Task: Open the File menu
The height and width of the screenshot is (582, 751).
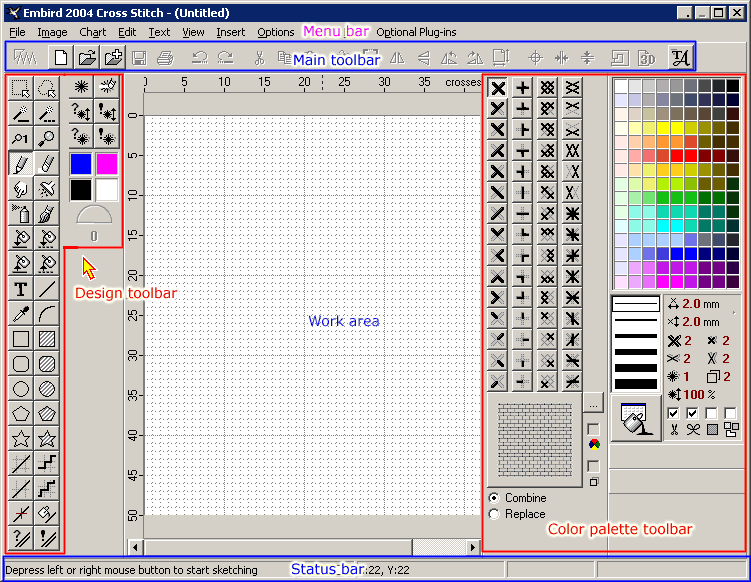Action: 17,32
